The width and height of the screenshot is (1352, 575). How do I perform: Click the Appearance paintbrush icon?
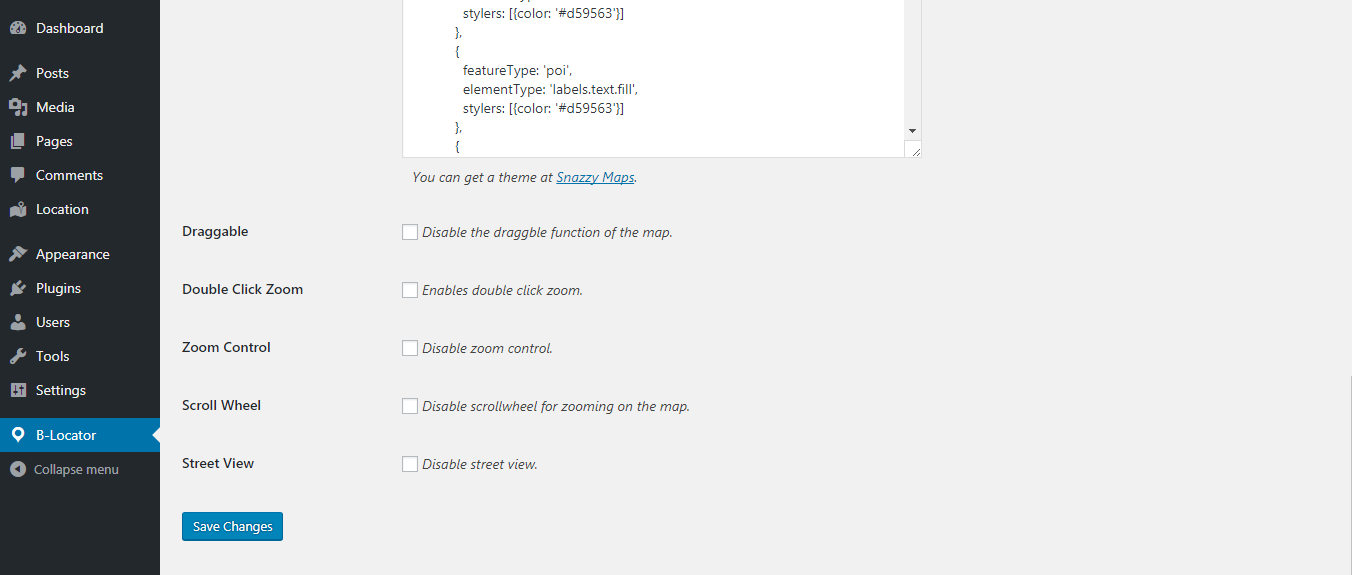click(x=18, y=254)
